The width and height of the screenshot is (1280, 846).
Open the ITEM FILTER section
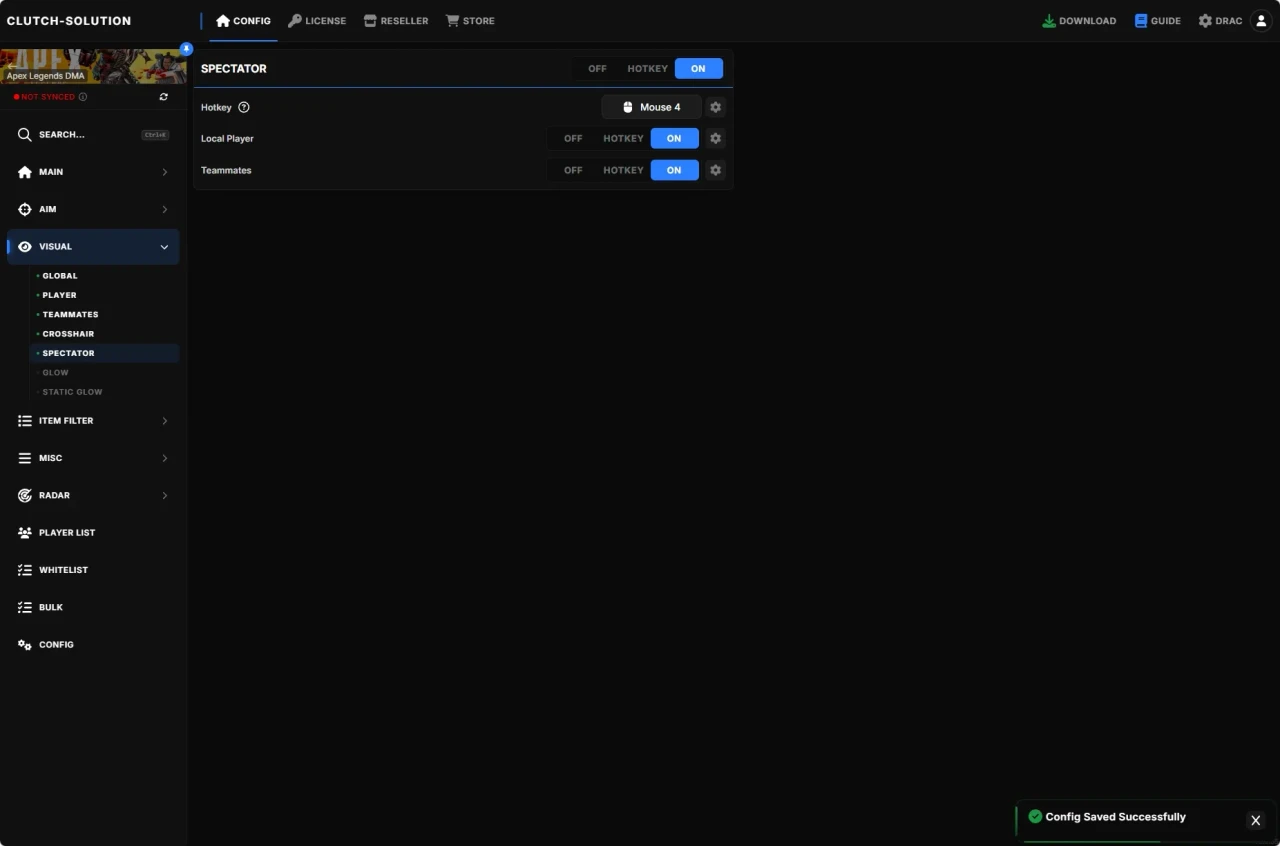pyautogui.click(x=92, y=420)
